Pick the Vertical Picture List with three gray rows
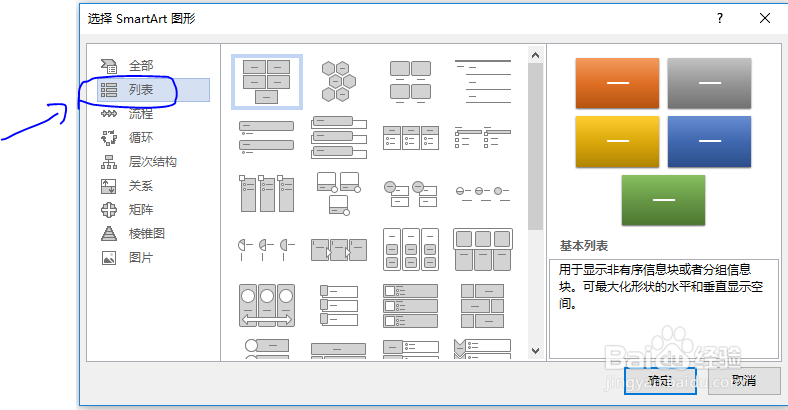The image size is (788, 410). click(411, 305)
